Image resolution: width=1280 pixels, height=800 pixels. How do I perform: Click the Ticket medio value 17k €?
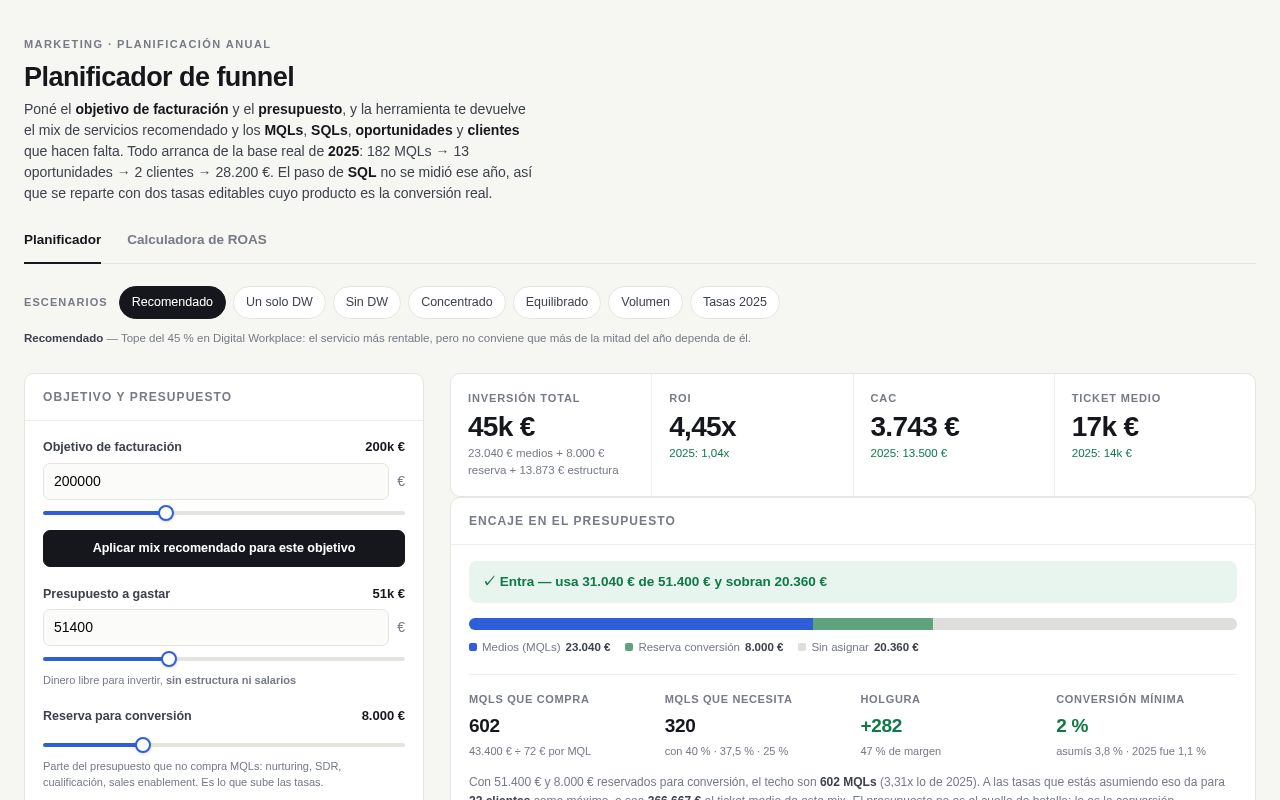pyautogui.click(x=1105, y=427)
